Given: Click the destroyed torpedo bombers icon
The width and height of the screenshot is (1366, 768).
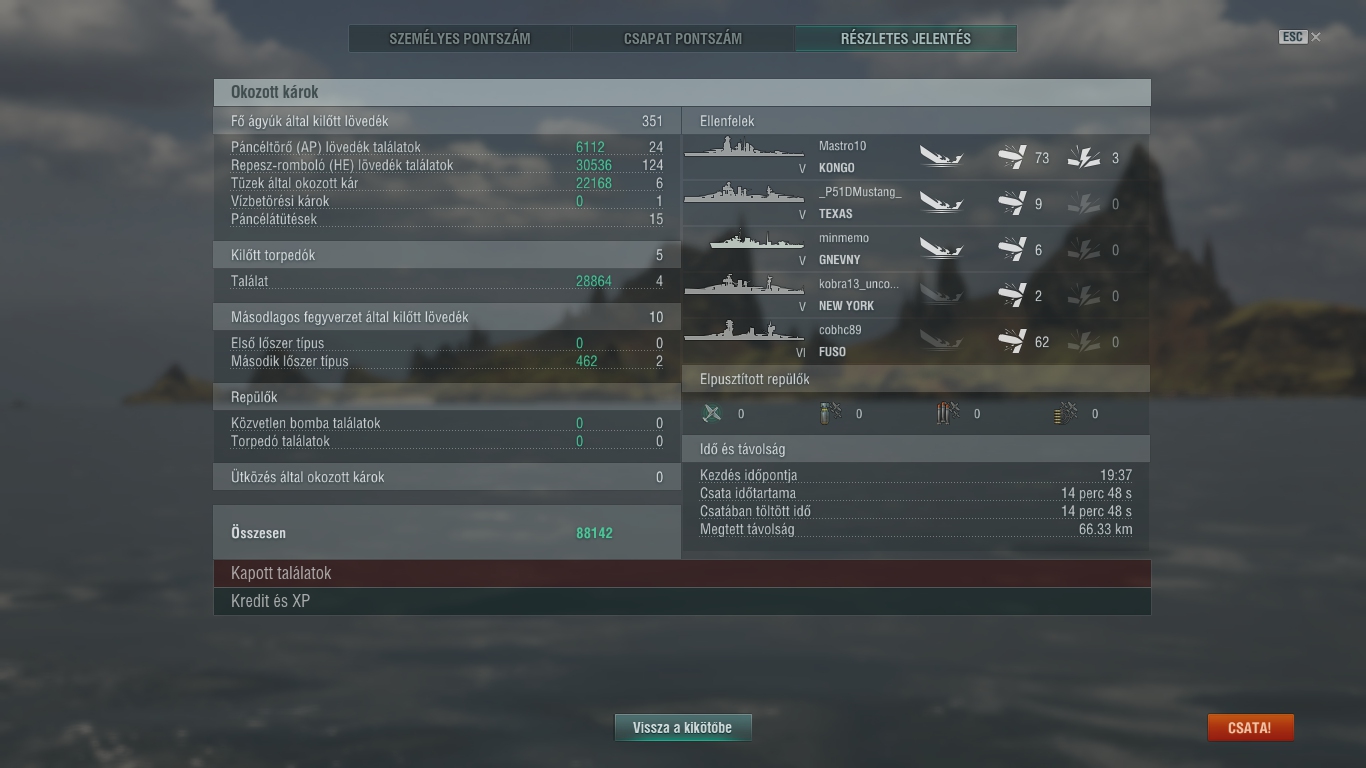Looking at the screenshot, I should click(948, 414).
